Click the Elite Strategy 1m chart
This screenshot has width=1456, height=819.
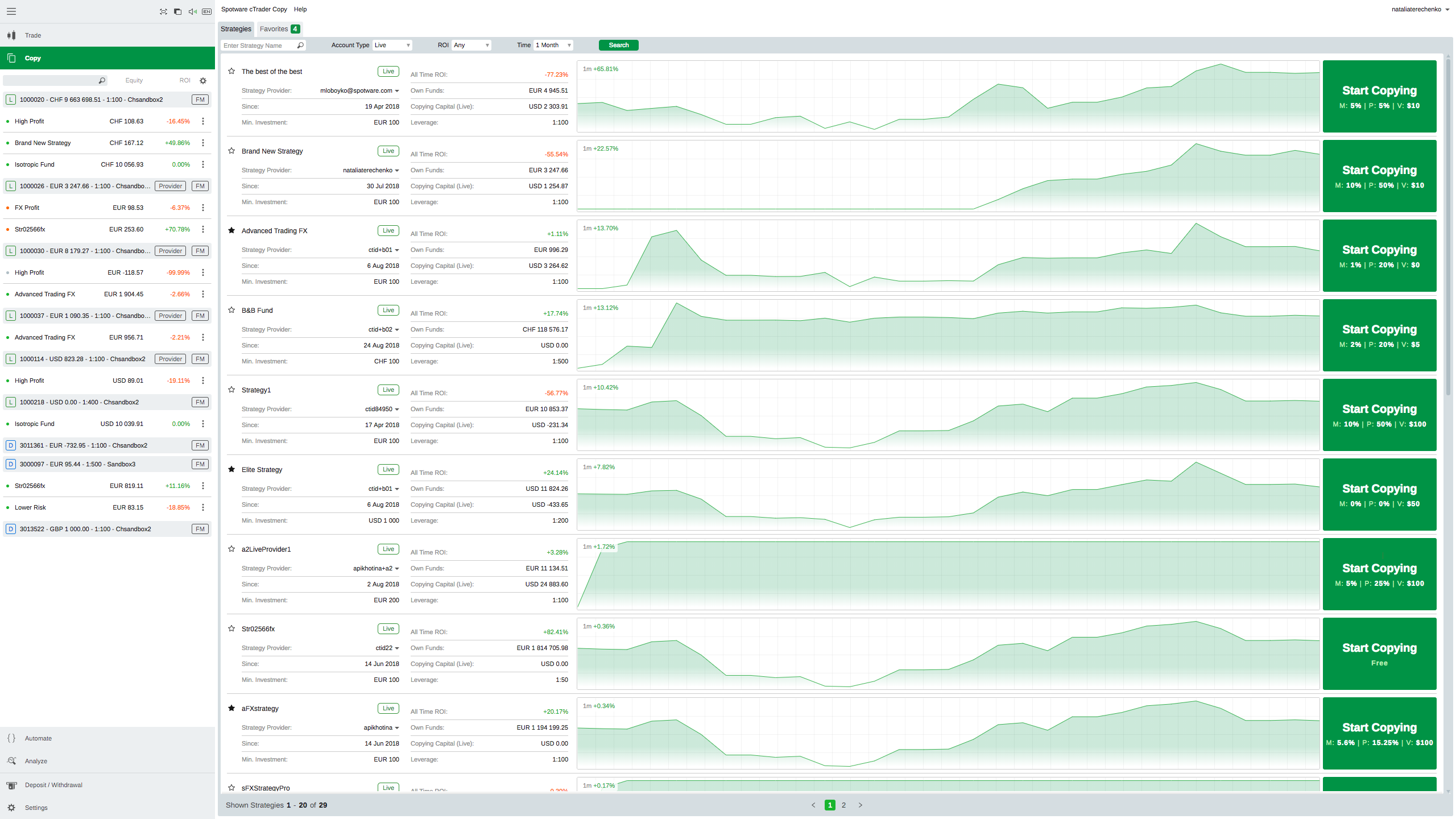(948, 495)
